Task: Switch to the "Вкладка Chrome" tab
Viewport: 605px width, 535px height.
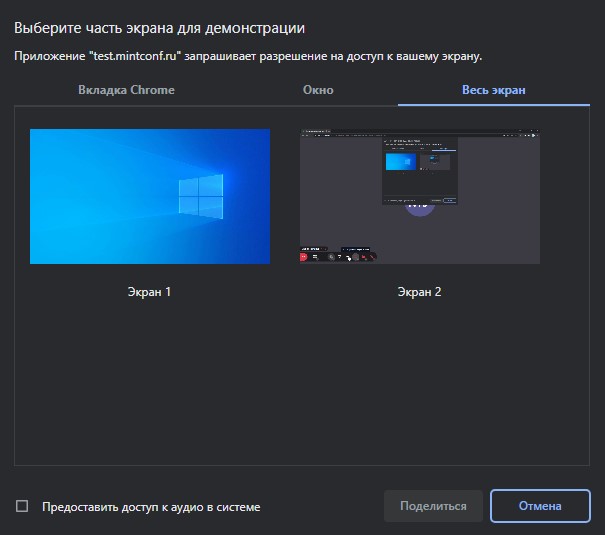Action: pyautogui.click(x=126, y=90)
